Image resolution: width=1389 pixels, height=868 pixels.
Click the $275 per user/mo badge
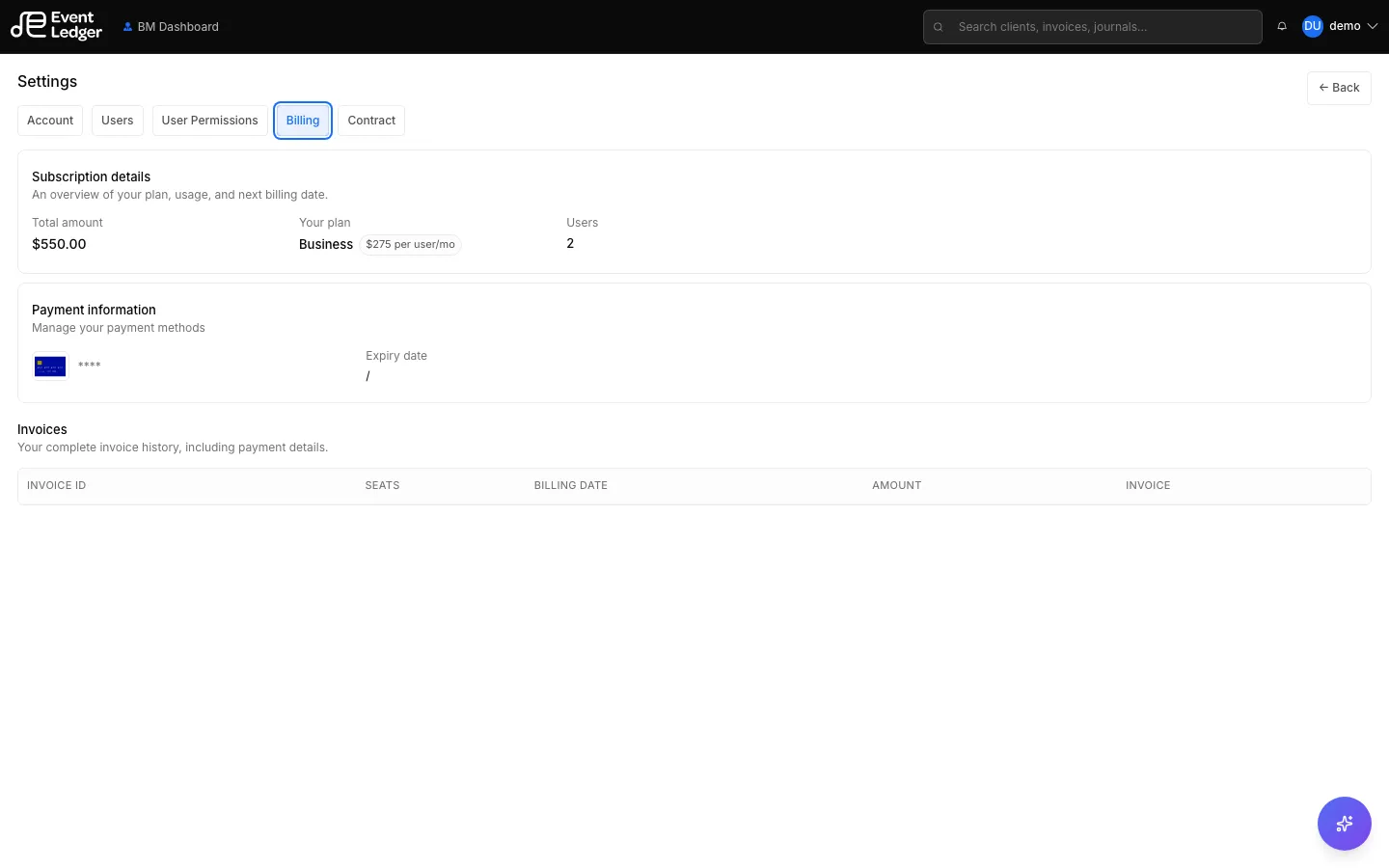[410, 245]
